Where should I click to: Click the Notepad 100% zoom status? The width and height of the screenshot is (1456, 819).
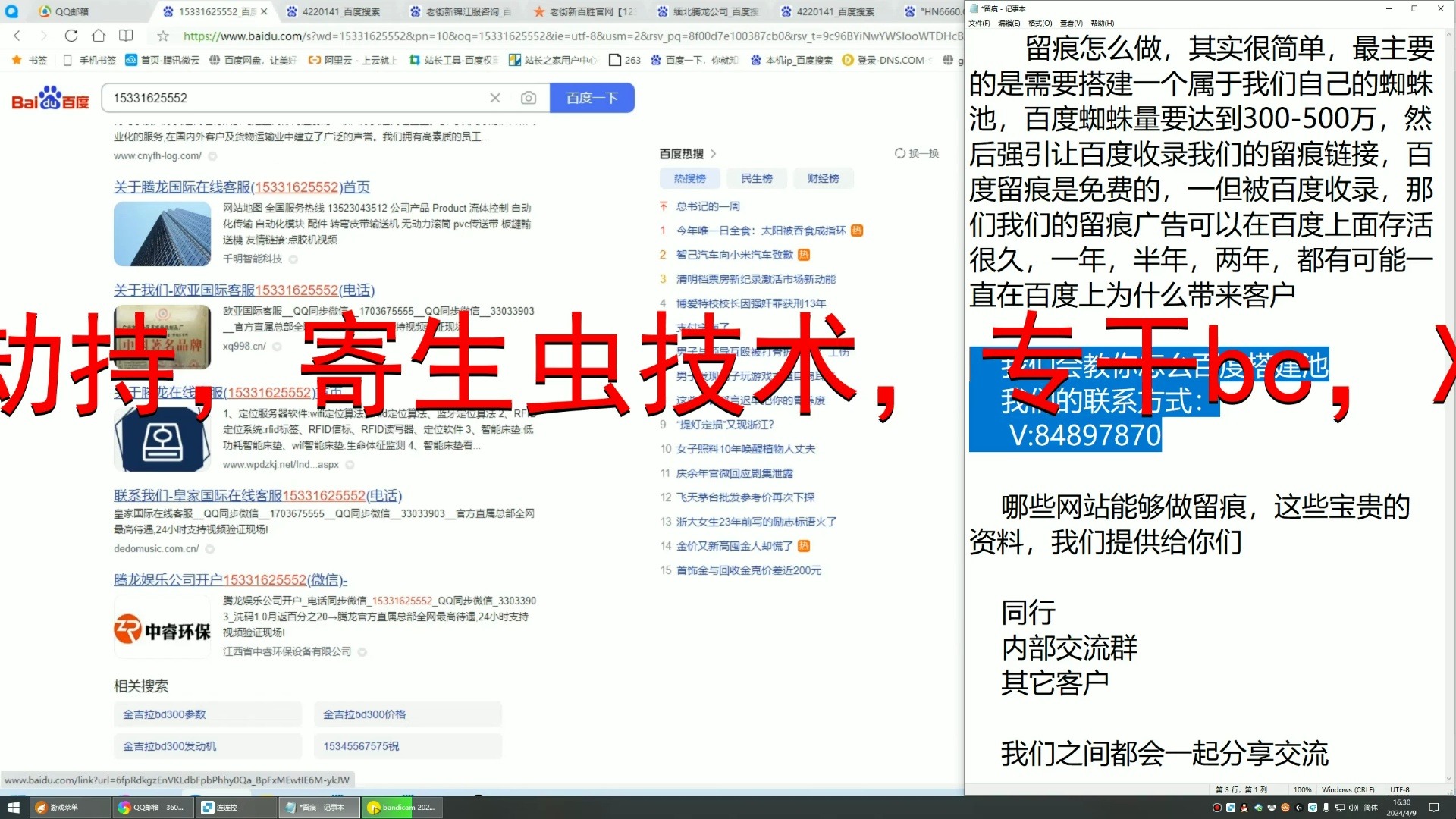(1302, 789)
